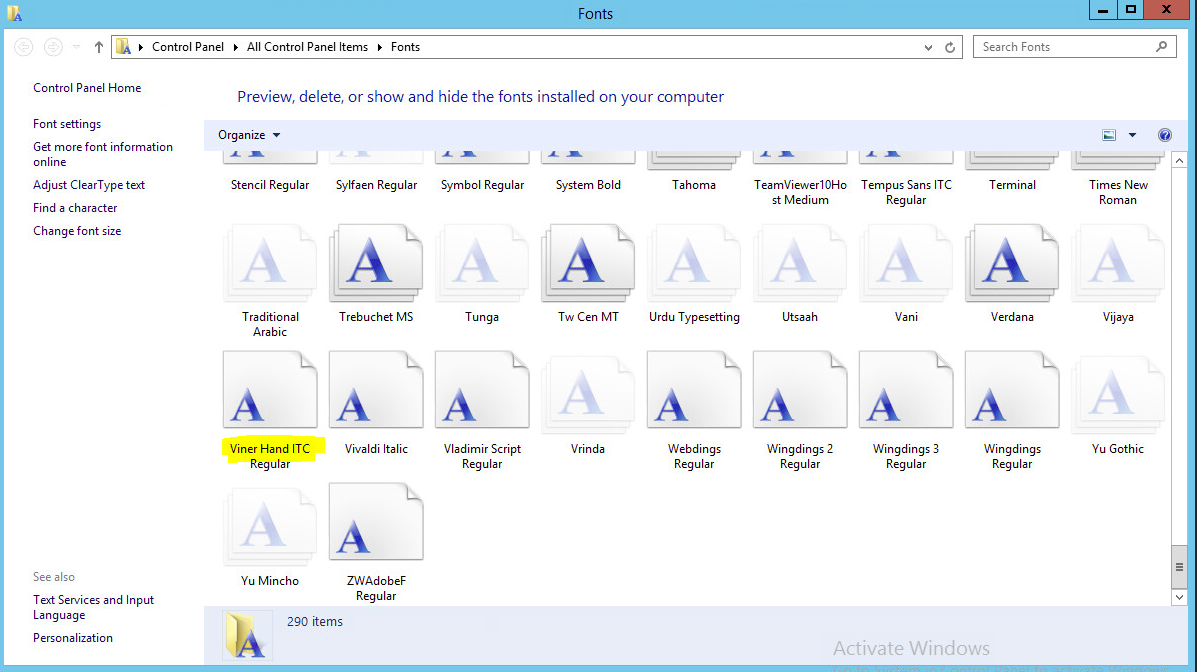Click the Webdings Regular font icon
1197x672 pixels.
tap(694, 390)
